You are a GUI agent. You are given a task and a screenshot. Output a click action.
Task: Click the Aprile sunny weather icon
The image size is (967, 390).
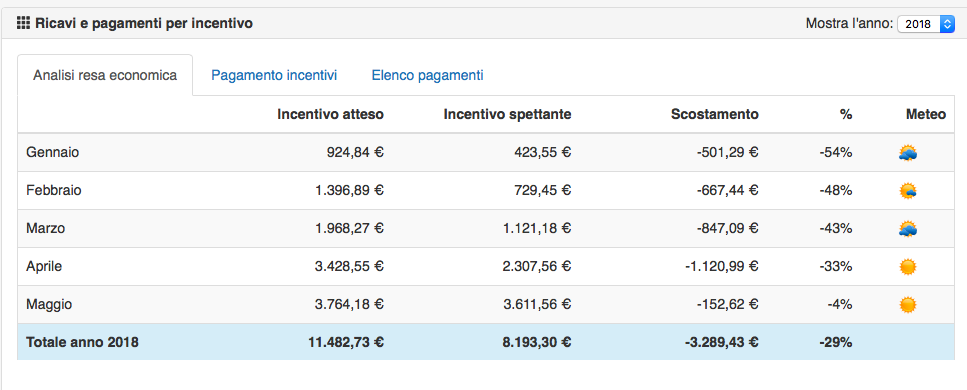(x=908, y=267)
